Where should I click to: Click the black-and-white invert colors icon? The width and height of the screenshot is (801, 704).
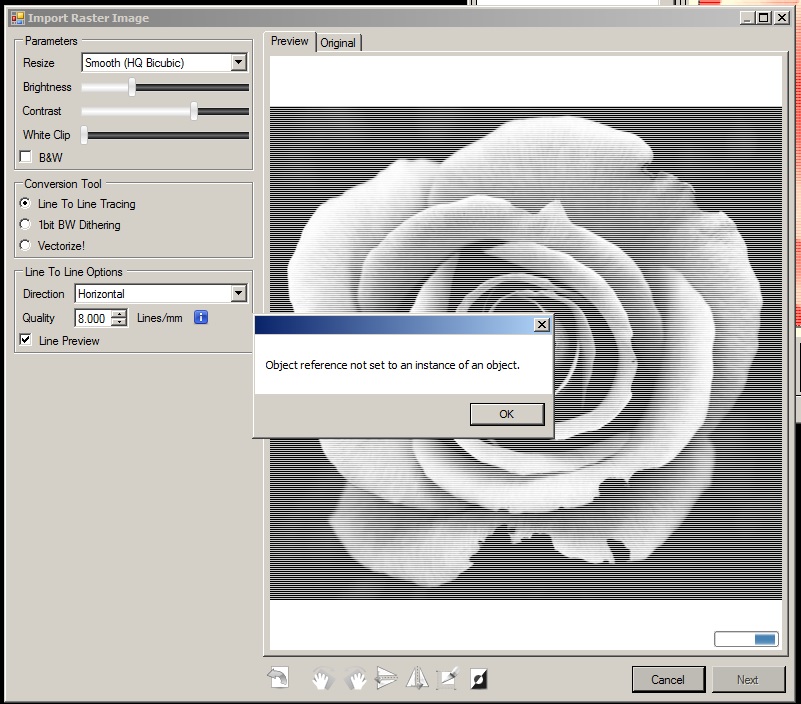[x=479, y=680]
